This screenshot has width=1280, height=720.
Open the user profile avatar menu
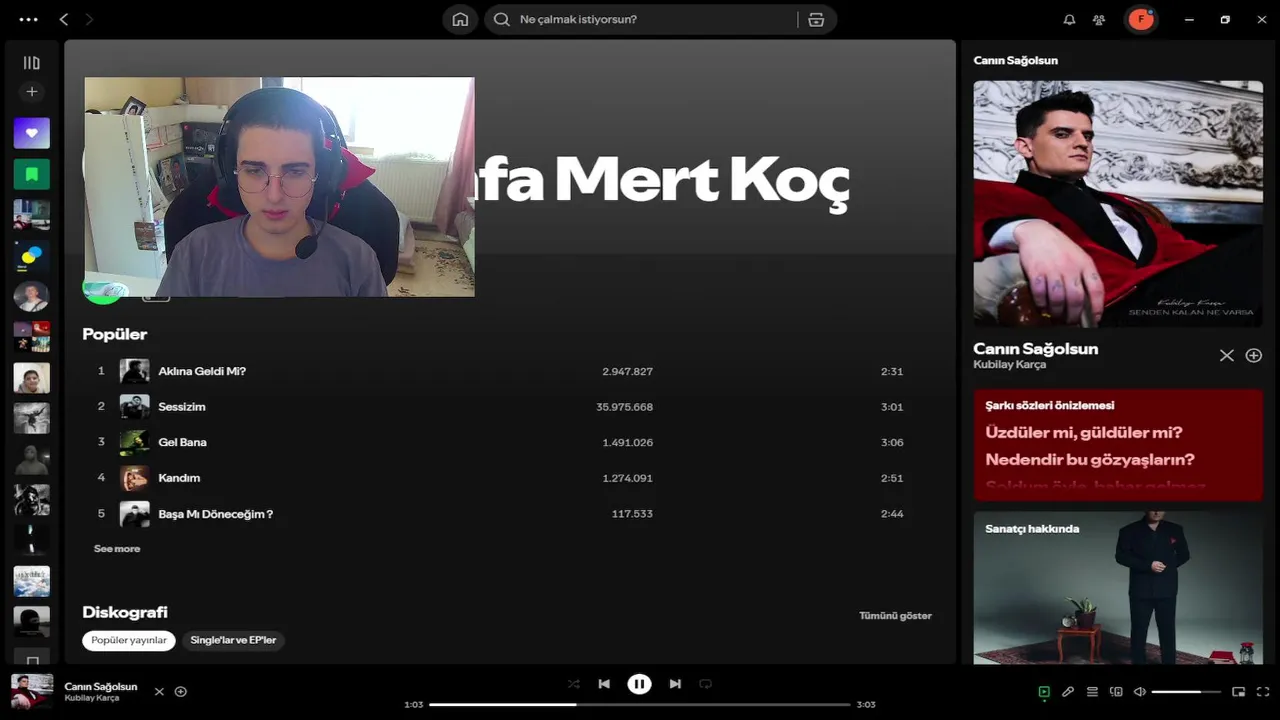tap(1141, 19)
